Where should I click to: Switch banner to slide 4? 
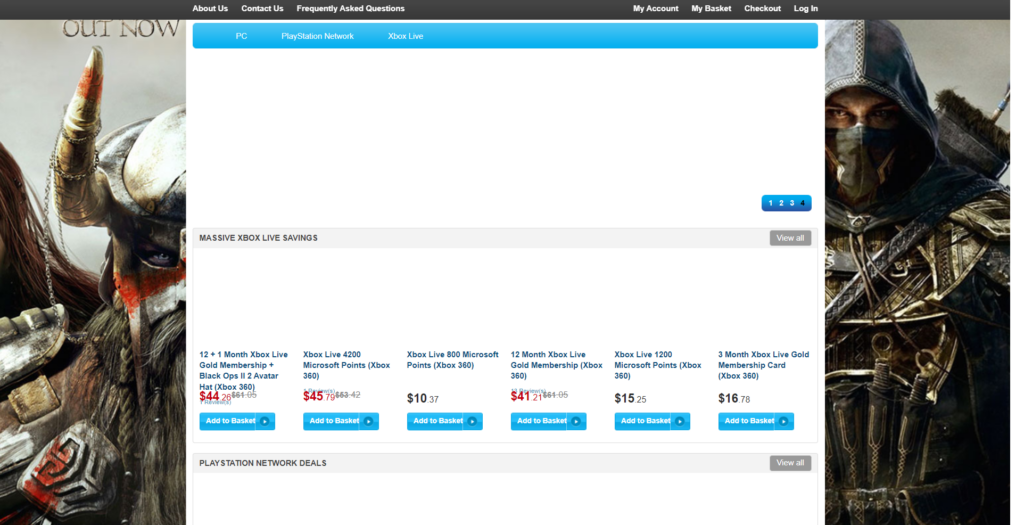coord(803,203)
